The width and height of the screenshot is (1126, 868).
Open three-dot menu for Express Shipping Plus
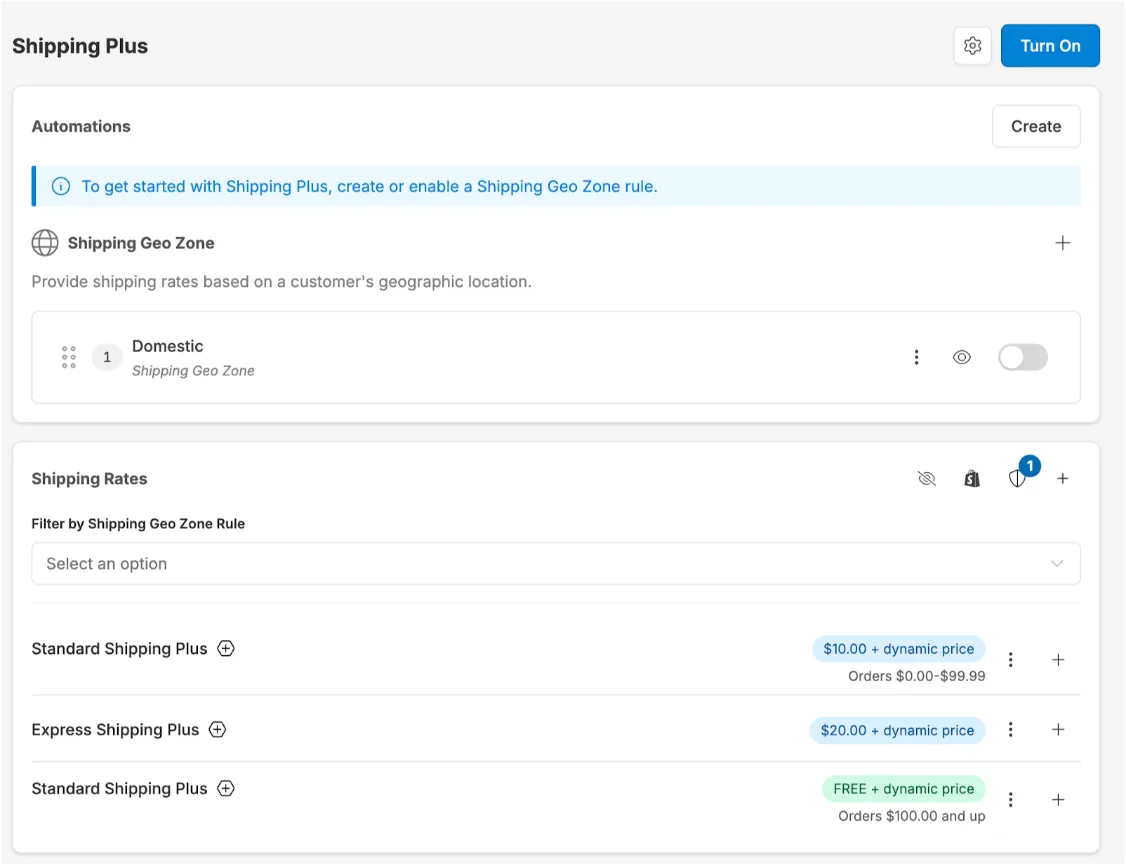[x=1011, y=730]
